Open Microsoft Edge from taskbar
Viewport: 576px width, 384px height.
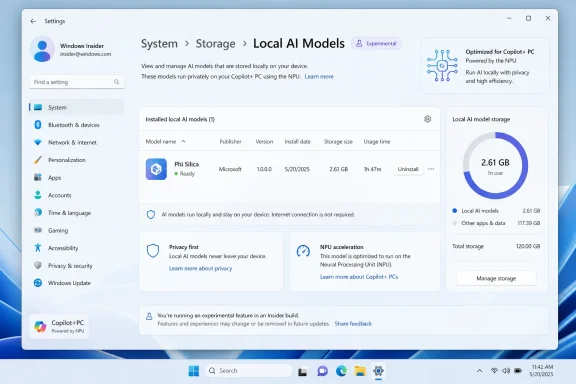[341, 371]
